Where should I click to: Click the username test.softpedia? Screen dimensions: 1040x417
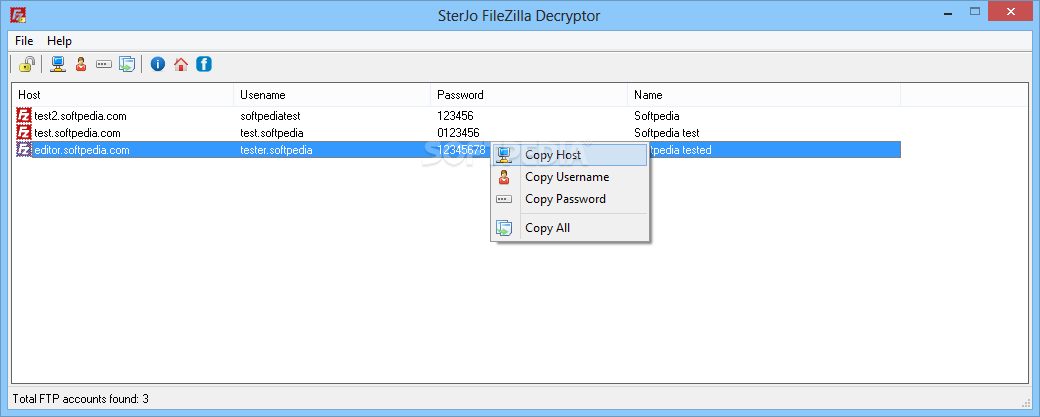[272, 133]
